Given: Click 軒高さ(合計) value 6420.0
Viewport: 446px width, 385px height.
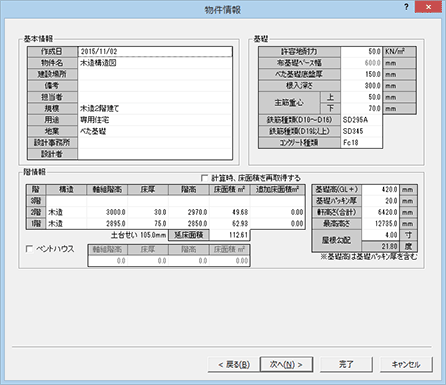Looking at the screenshot, I should click(x=380, y=212).
